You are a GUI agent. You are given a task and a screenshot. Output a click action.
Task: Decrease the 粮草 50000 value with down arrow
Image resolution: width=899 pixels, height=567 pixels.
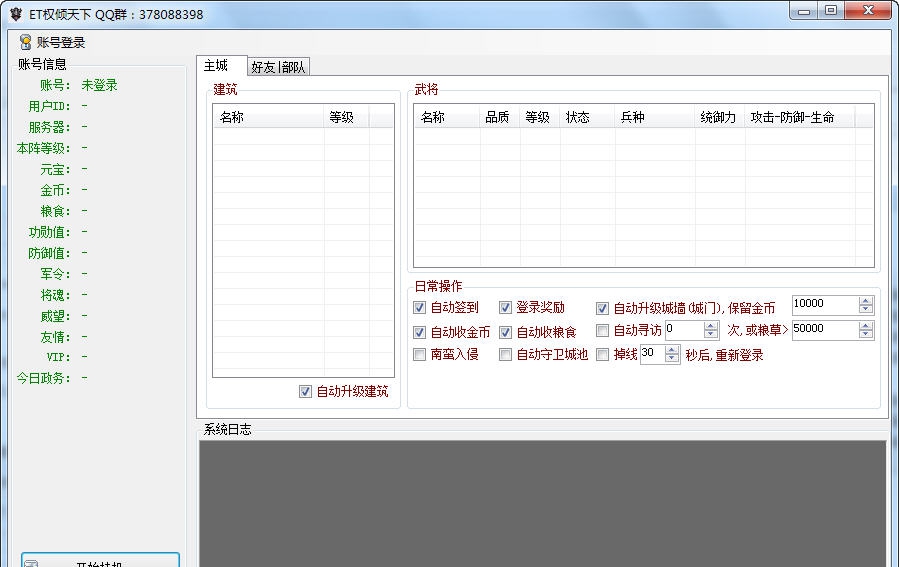(866, 334)
